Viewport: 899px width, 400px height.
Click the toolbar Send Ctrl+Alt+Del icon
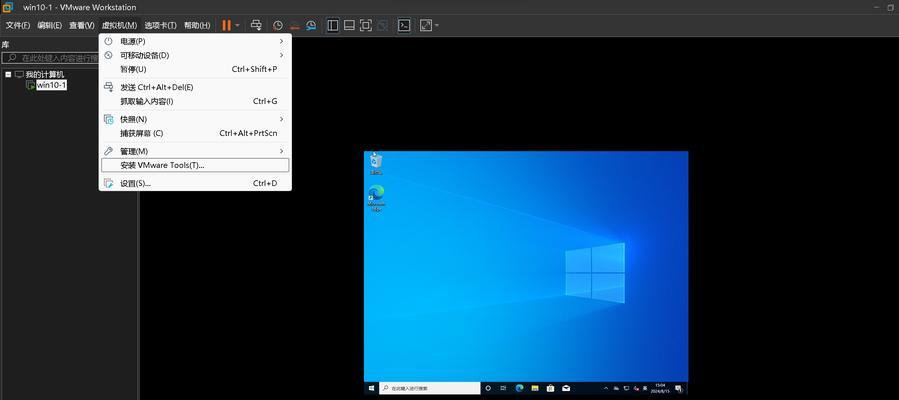tap(256, 25)
